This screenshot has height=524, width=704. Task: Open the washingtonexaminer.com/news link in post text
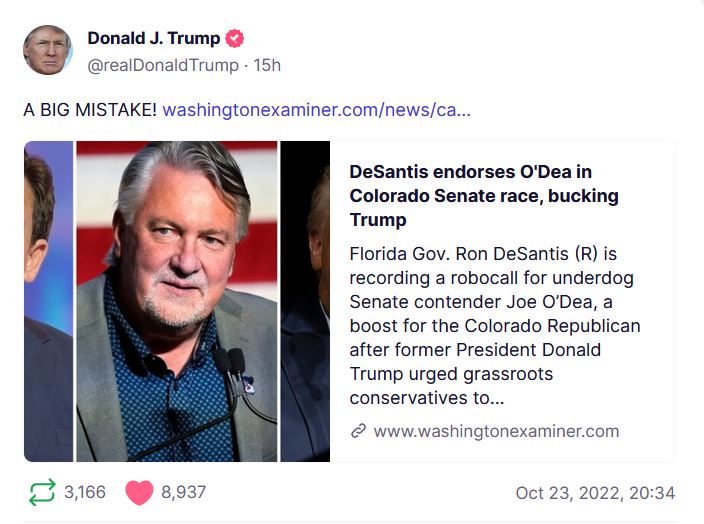pos(316,109)
